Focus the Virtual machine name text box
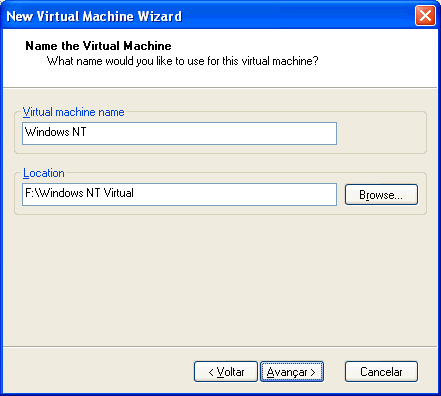The width and height of the screenshot is (441, 396). pyautogui.click(x=179, y=133)
